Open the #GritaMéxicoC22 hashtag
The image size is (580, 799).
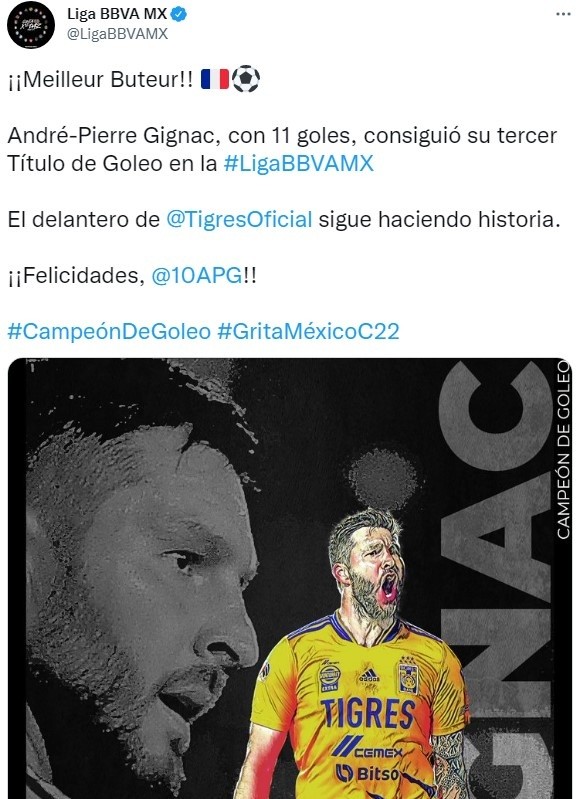tap(308, 332)
